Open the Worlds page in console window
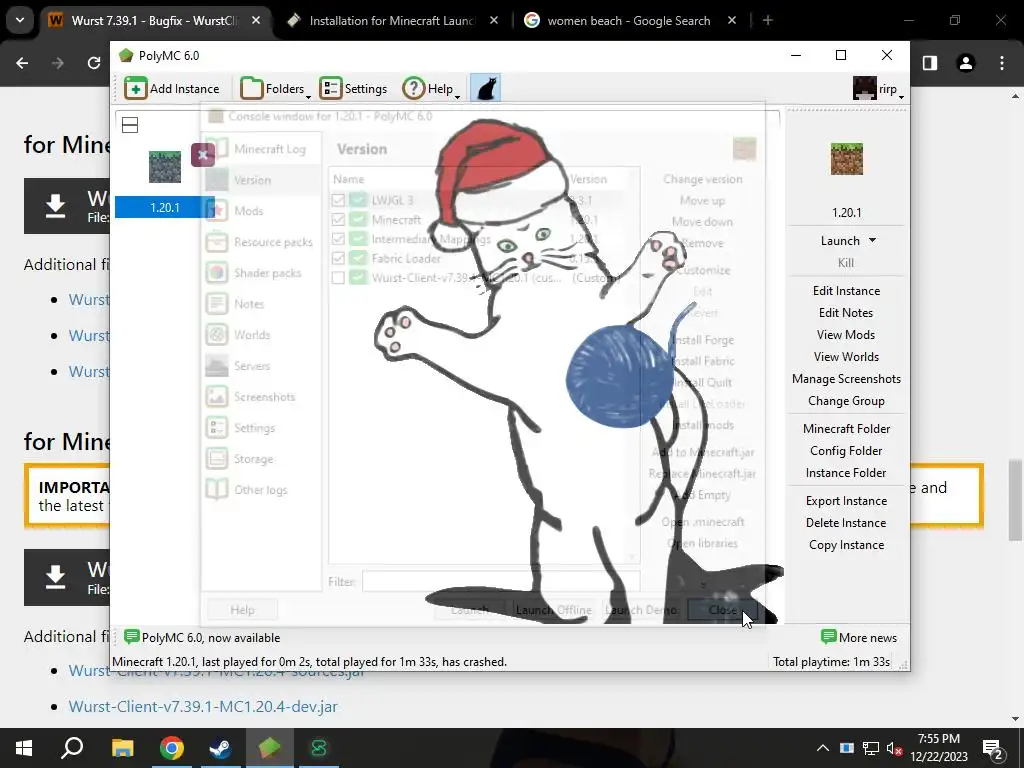Screen dimensions: 1024x768 coord(261,335)
